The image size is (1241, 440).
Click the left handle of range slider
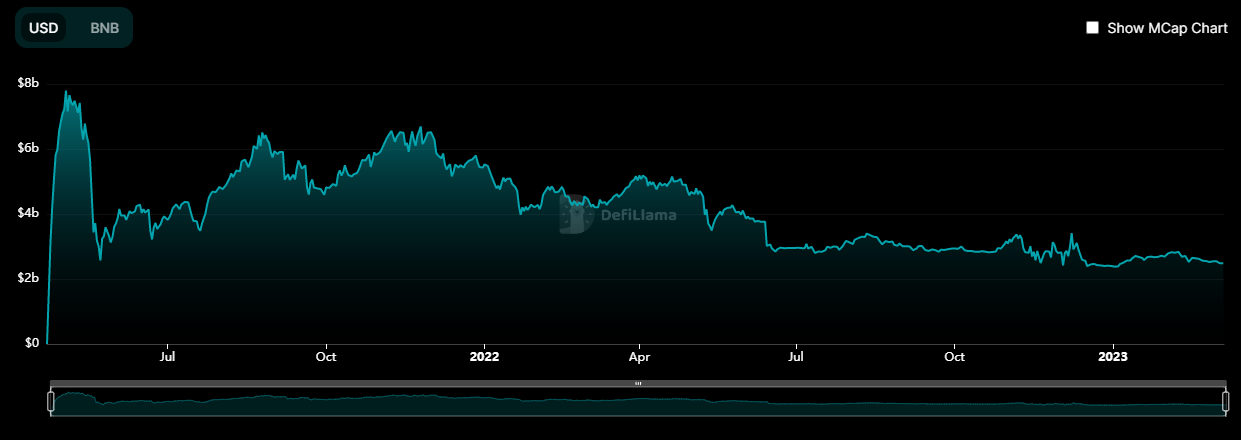coord(51,402)
